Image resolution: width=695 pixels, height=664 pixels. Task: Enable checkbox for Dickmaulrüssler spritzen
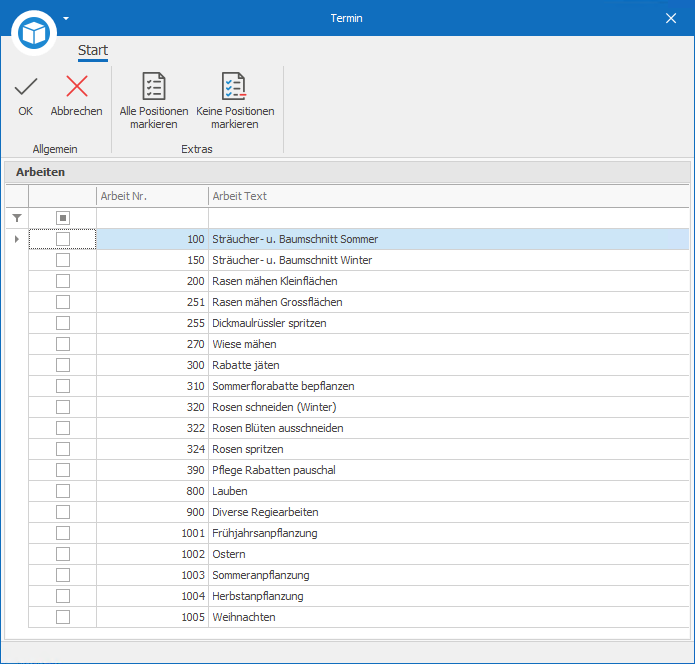click(63, 323)
